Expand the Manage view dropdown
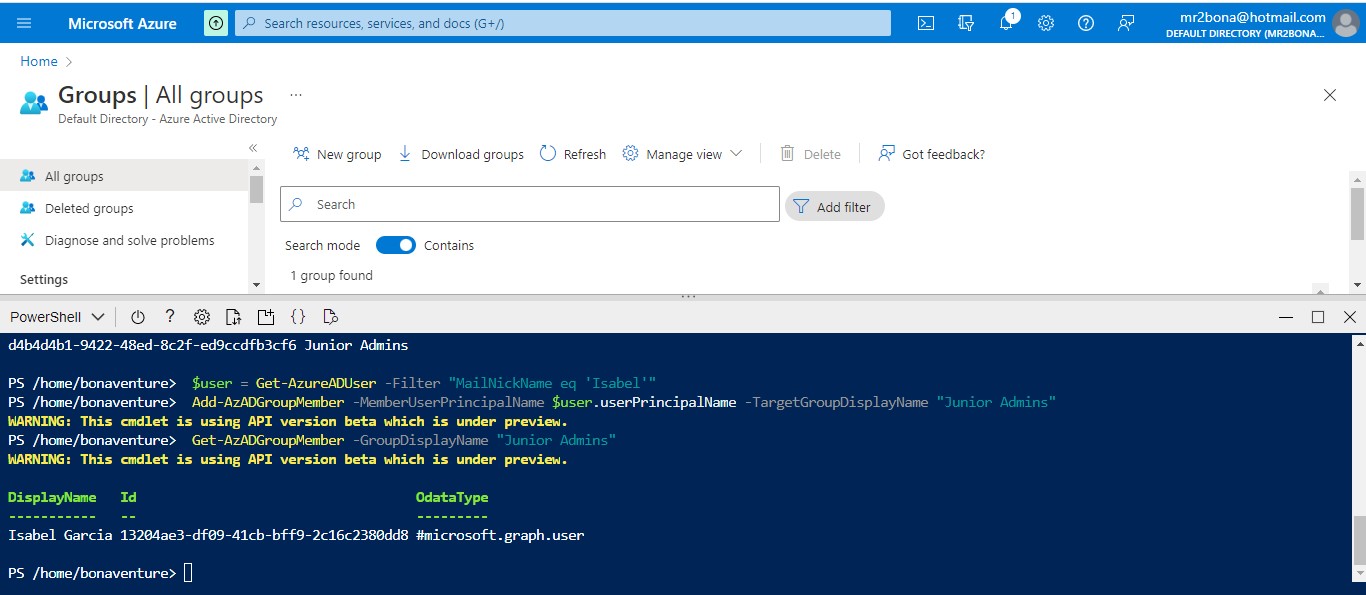The width and height of the screenshot is (1366, 595). [x=683, y=153]
